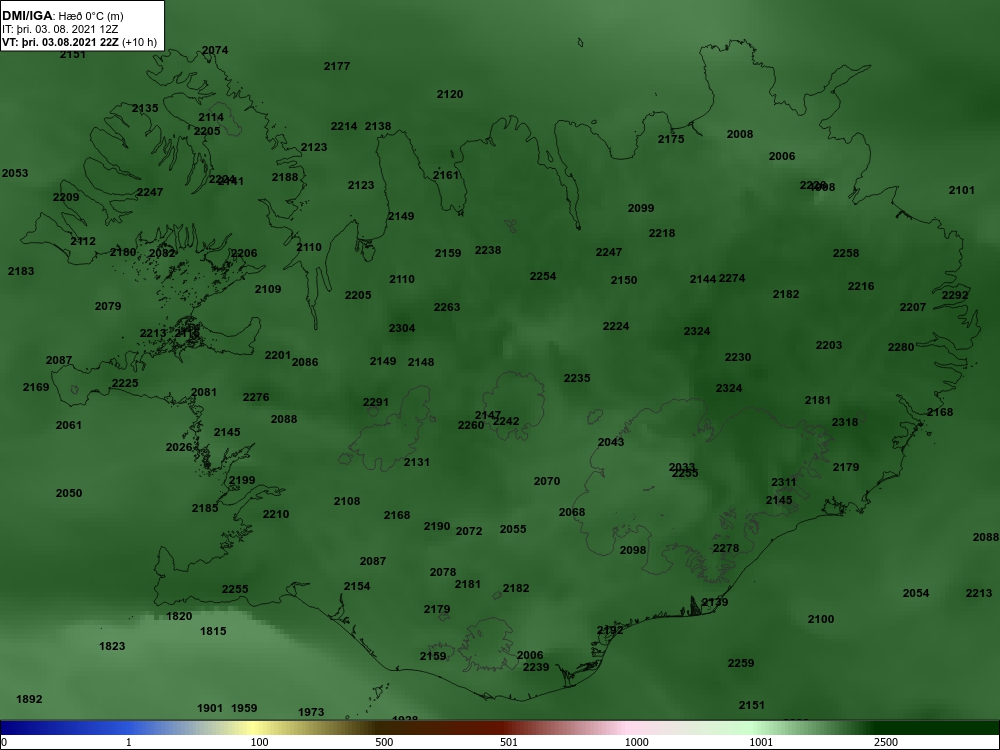Click the map value 2054

click(x=916, y=594)
